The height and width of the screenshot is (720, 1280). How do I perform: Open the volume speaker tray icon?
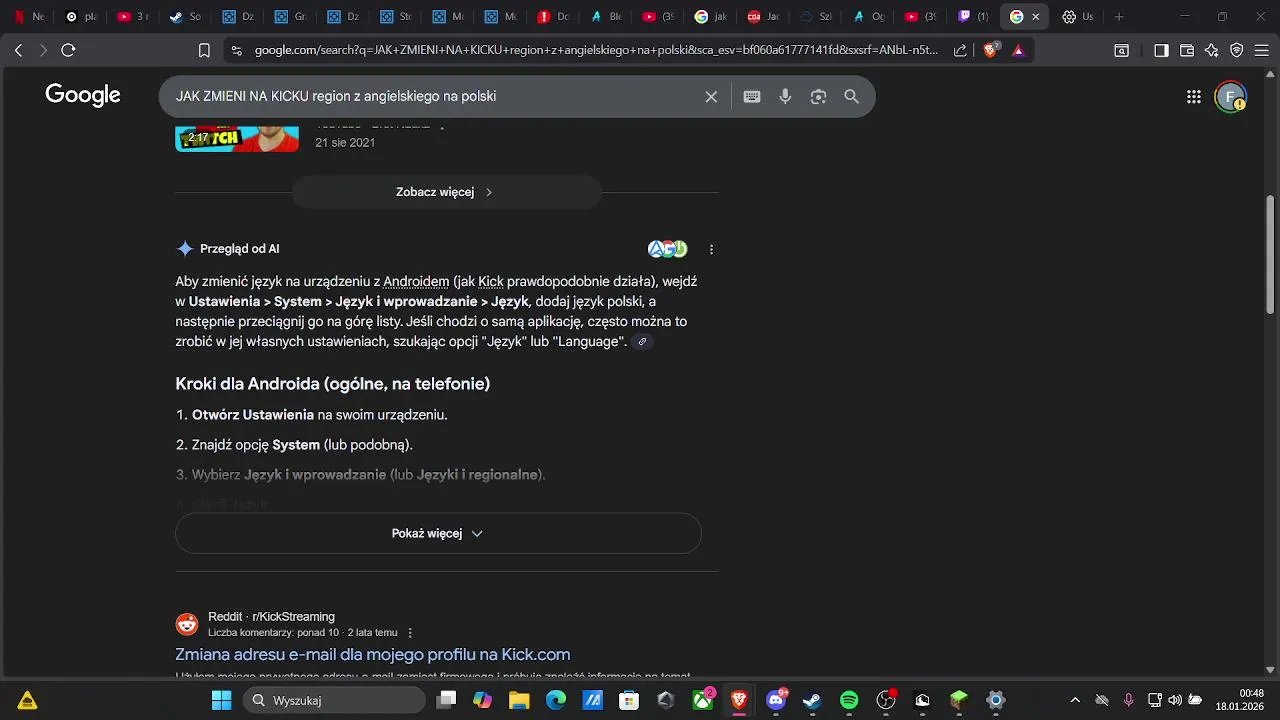coord(1175,700)
